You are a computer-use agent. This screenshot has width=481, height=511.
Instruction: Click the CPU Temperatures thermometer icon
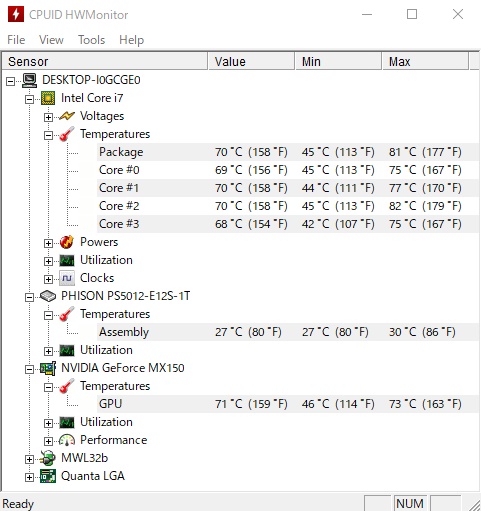[67, 134]
